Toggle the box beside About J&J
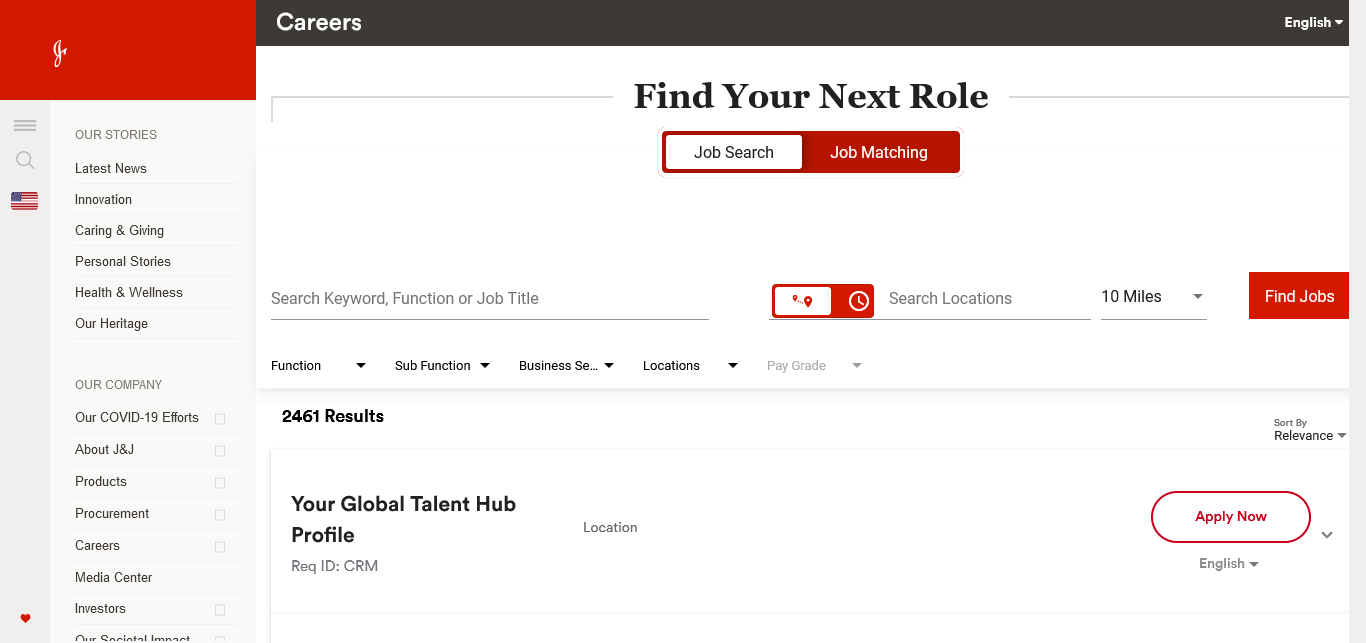1366x643 pixels. tap(220, 451)
